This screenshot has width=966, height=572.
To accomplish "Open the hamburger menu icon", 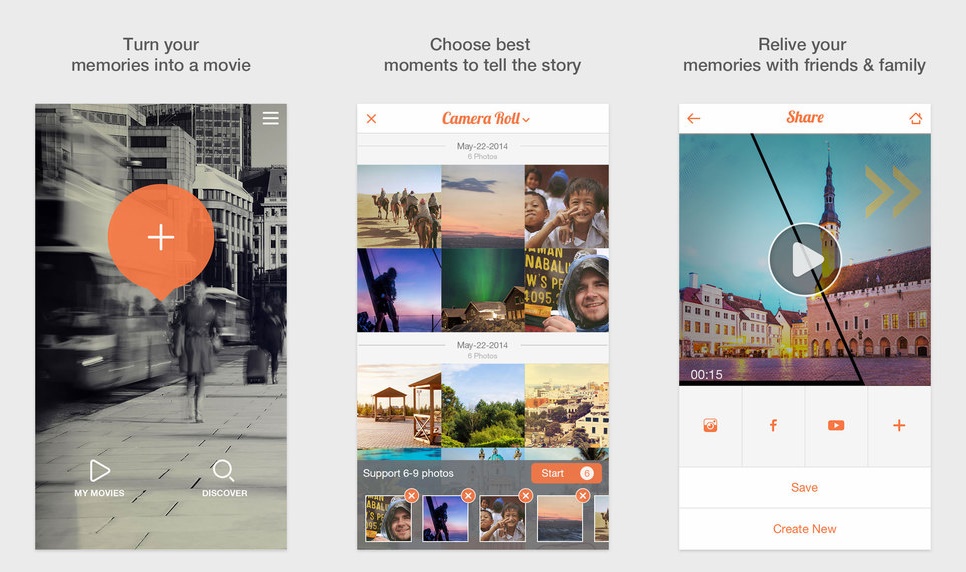I will tap(270, 118).
